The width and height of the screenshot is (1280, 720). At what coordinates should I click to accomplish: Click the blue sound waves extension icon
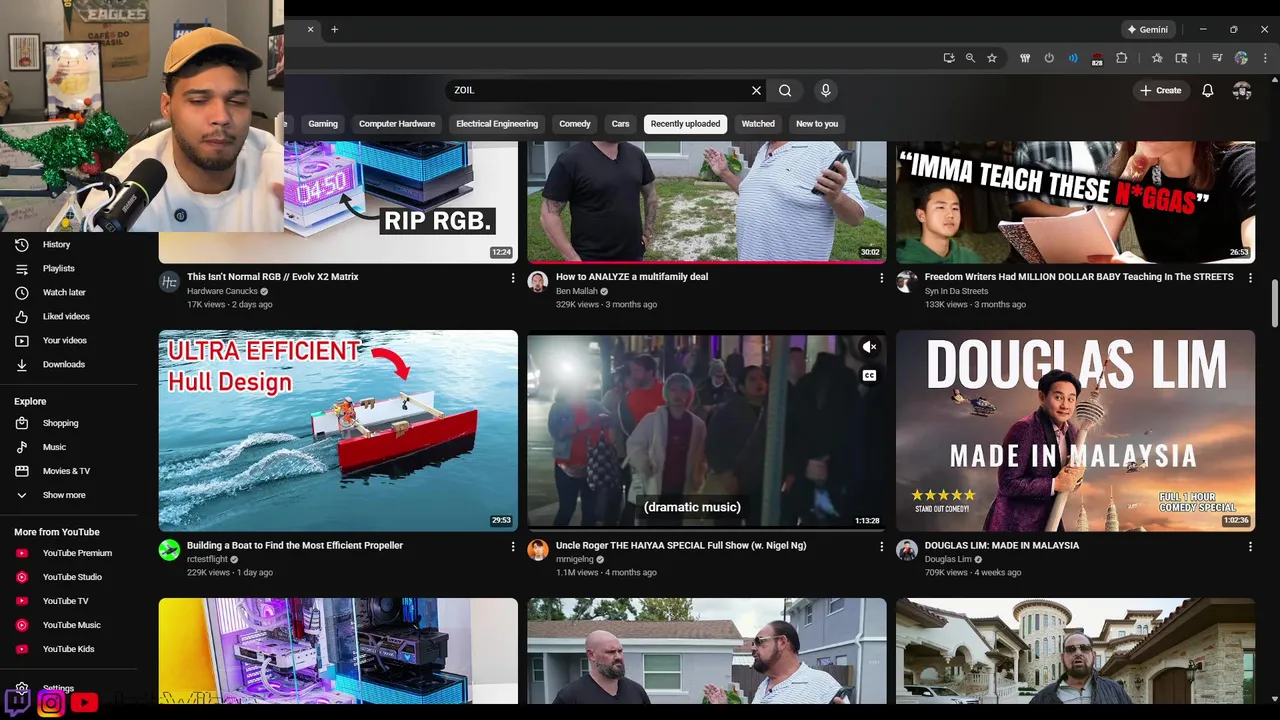click(x=1073, y=58)
